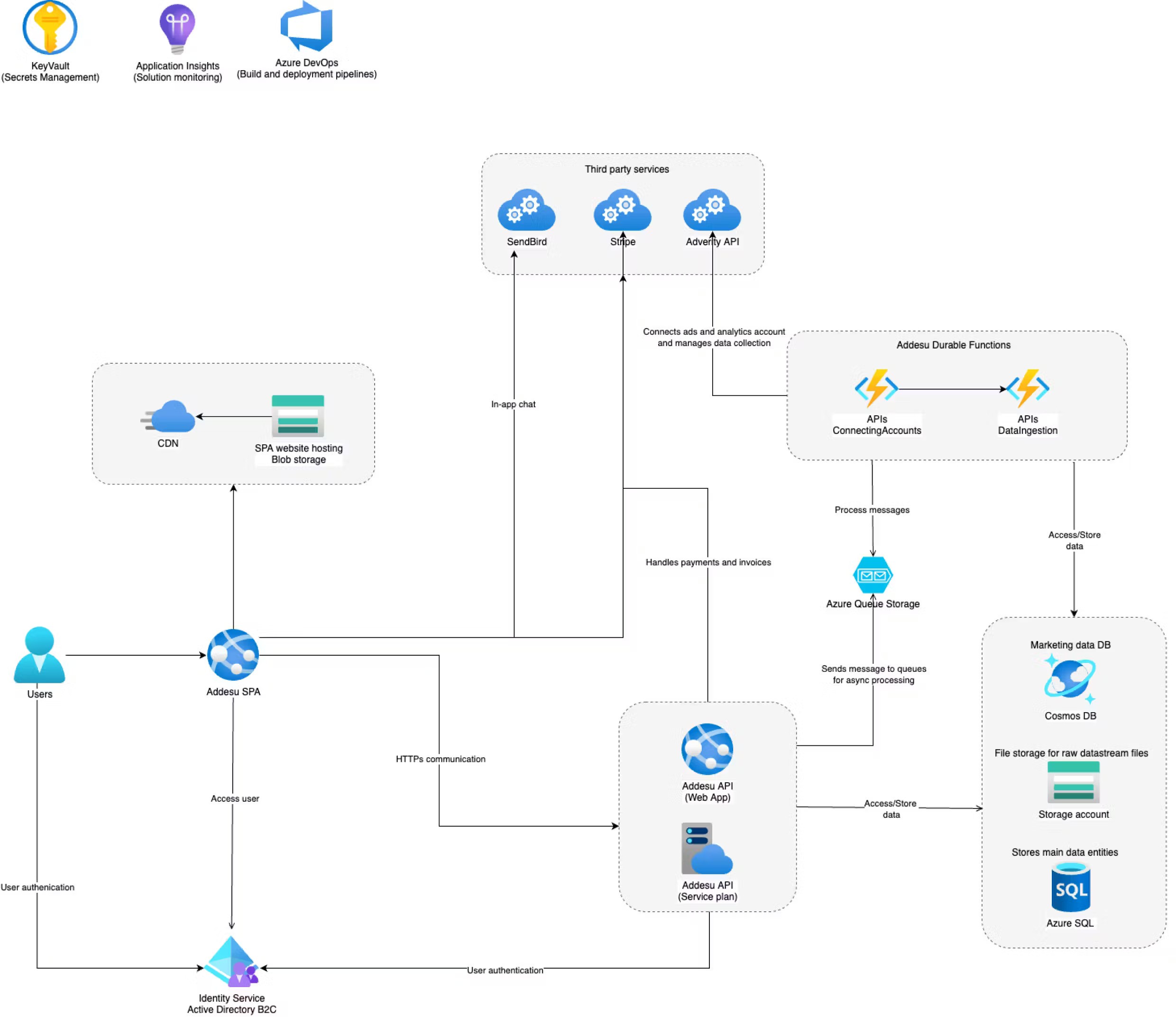Click the Stripe cloud service icon
The height and width of the screenshot is (1017, 1176).
tap(622, 210)
